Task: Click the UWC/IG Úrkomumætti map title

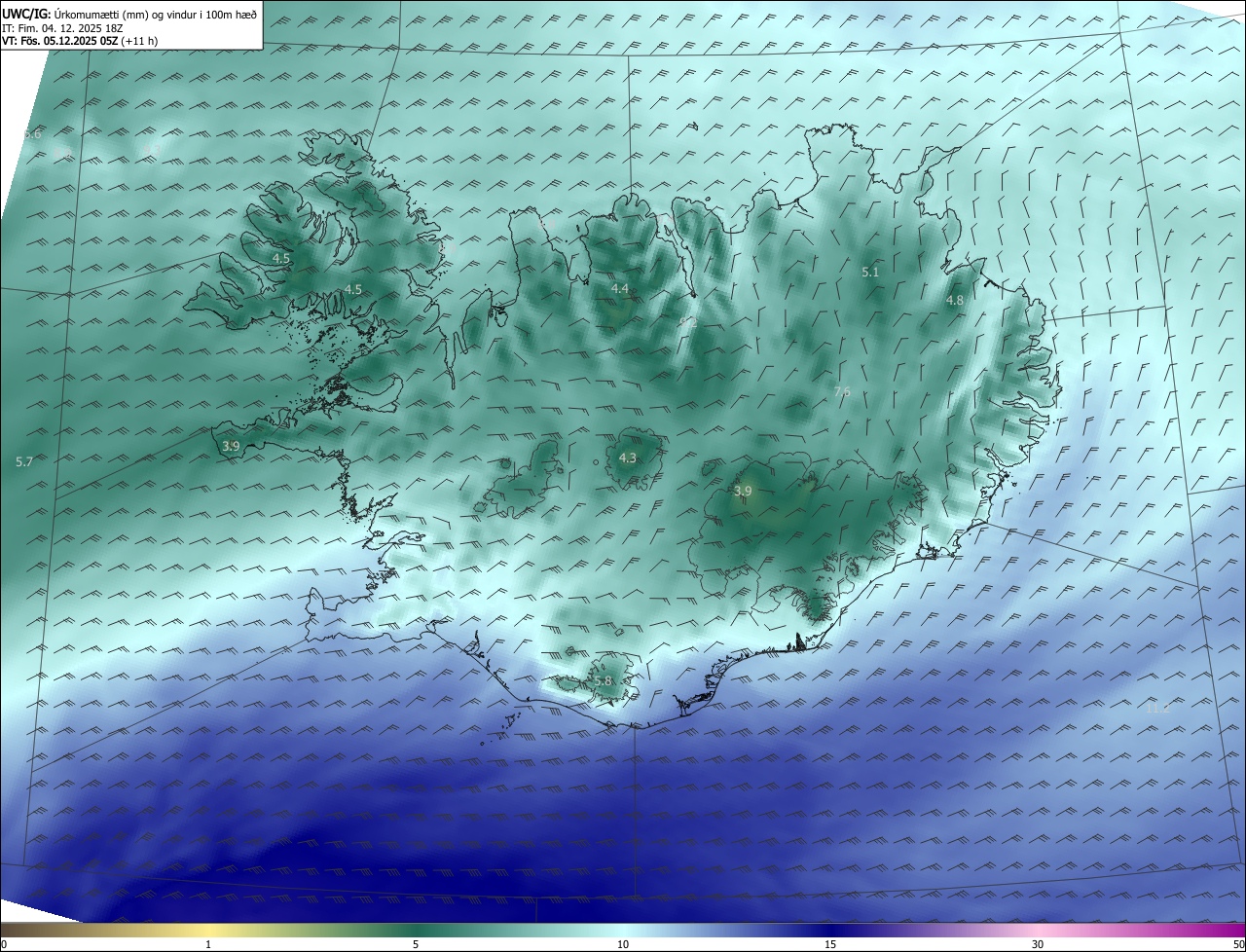Action: click(128, 14)
